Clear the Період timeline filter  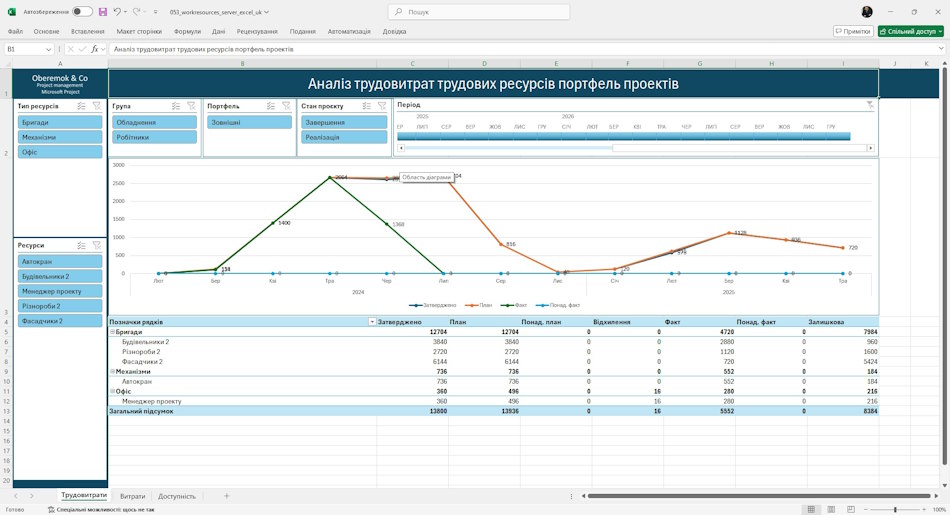[870, 105]
